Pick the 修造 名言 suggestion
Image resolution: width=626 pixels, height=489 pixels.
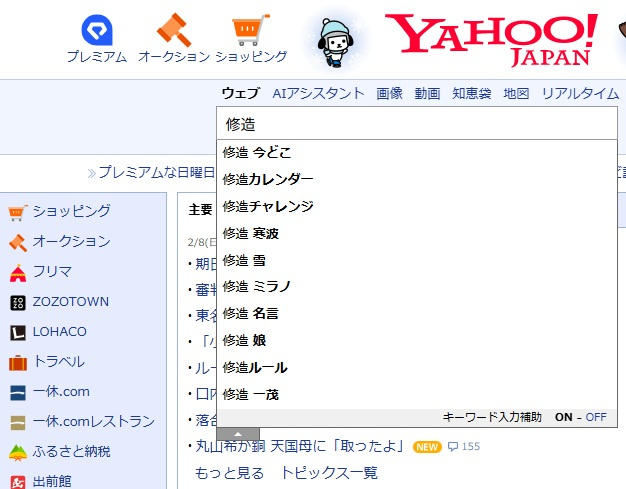pyautogui.click(x=251, y=314)
